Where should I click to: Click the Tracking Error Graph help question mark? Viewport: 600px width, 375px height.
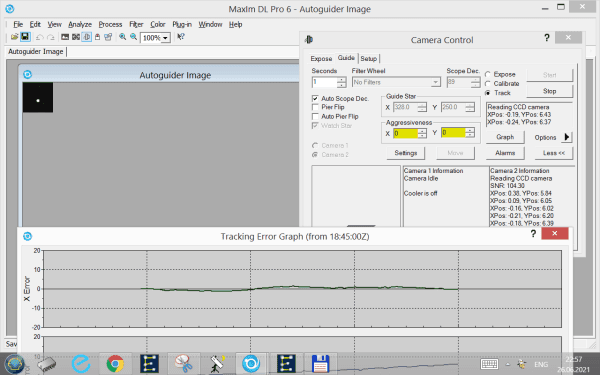coord(533,233)
